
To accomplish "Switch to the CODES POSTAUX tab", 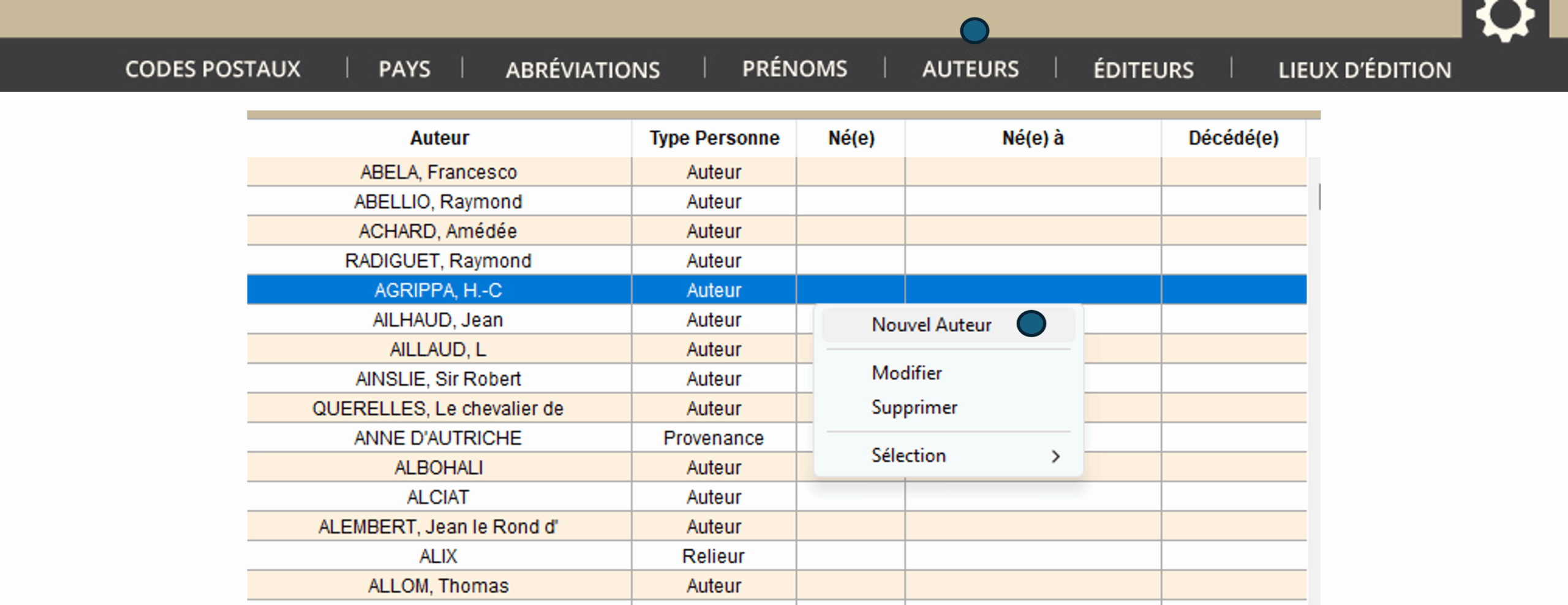I will pyautogui.click(x=213, y=69).
